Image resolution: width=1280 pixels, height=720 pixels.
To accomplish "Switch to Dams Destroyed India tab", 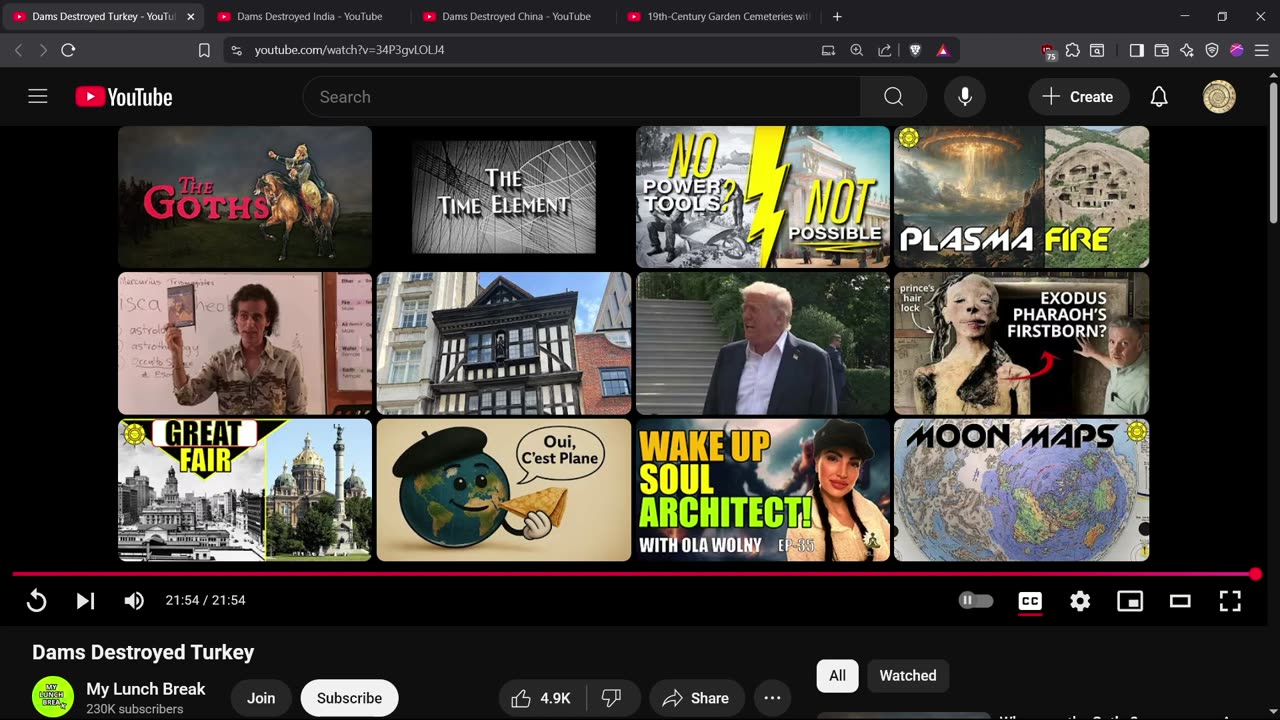I will (x=308, y=16).
